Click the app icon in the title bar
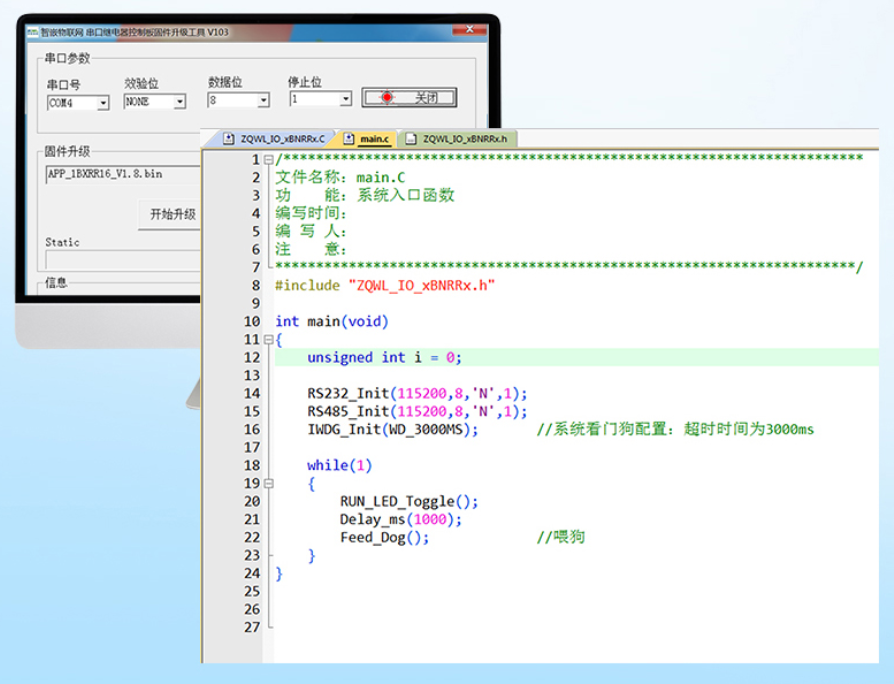The width and height of the screenshot is (894, 684). tap(32, 33)
